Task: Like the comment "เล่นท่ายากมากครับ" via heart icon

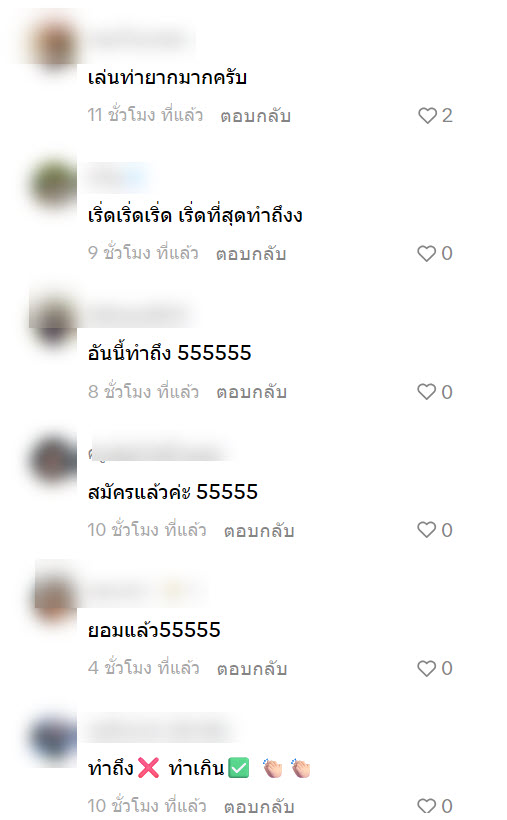Action: [x=427, y=116]
